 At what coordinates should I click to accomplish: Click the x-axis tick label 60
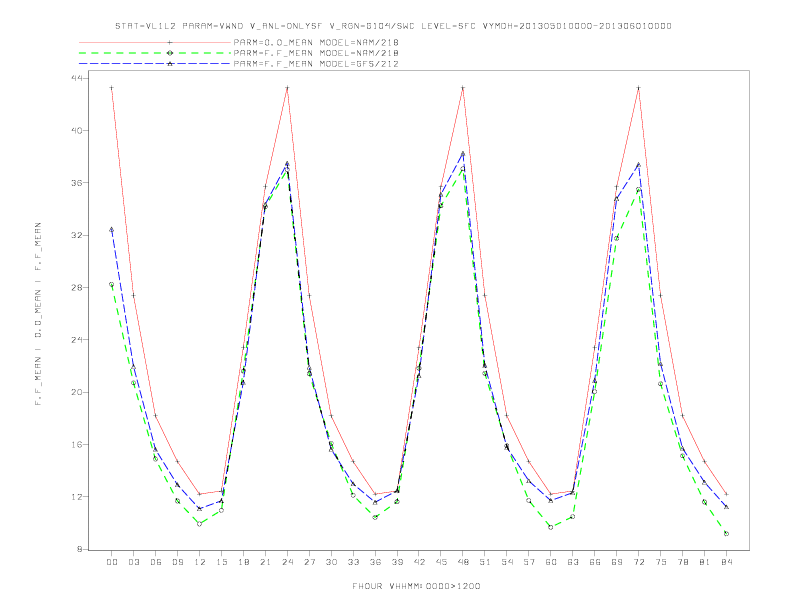[x=551, y=562]
